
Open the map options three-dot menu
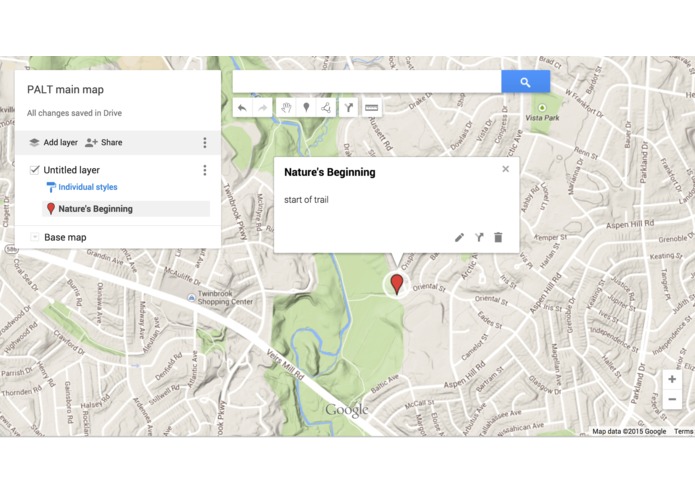point(205,142)
